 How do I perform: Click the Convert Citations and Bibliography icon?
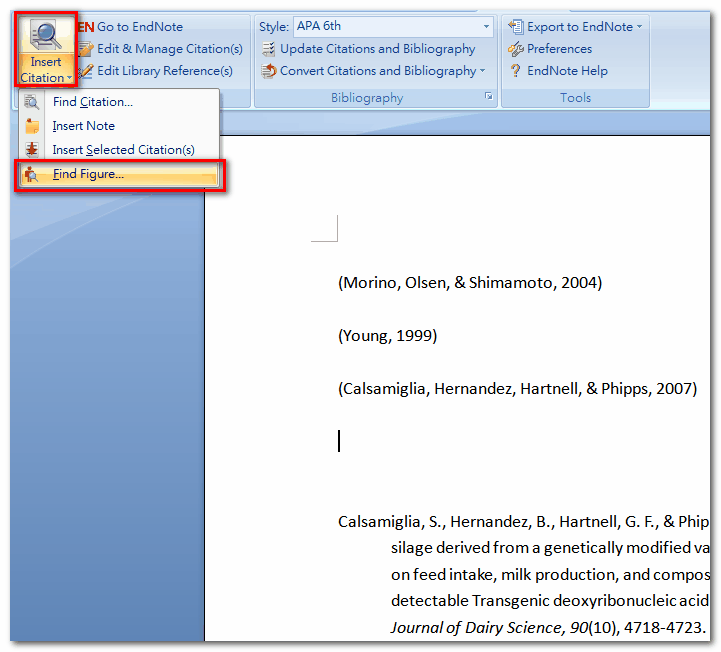pyautogui.click(x=269, y=71)
